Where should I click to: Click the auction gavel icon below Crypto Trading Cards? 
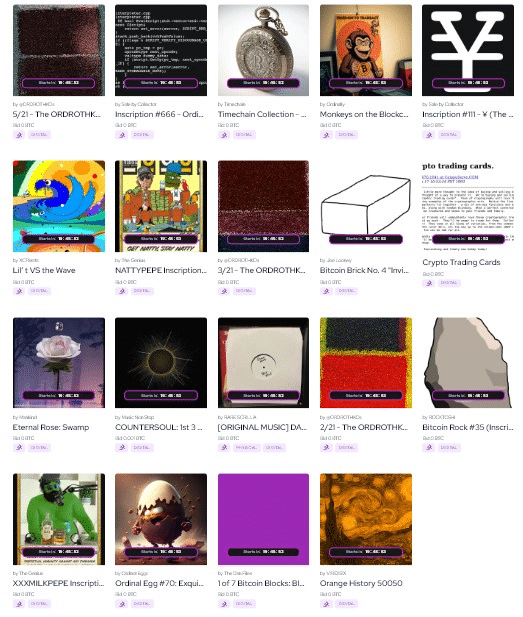coord(429,283)
